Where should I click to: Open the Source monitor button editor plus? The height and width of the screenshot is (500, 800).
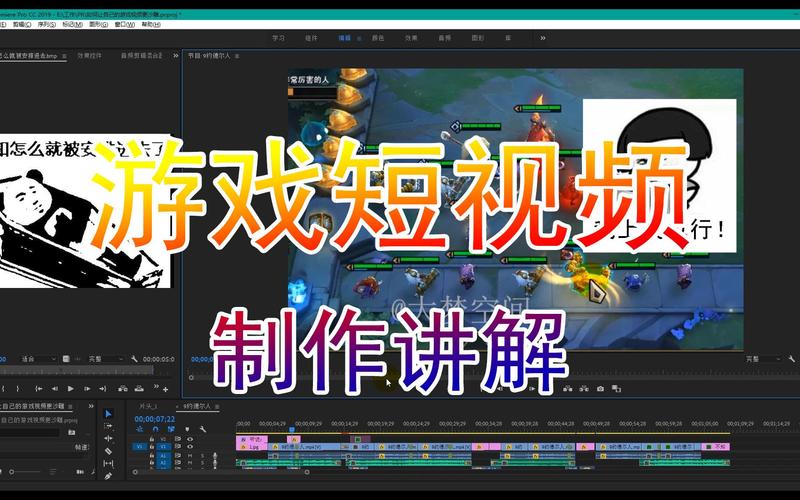165,390
